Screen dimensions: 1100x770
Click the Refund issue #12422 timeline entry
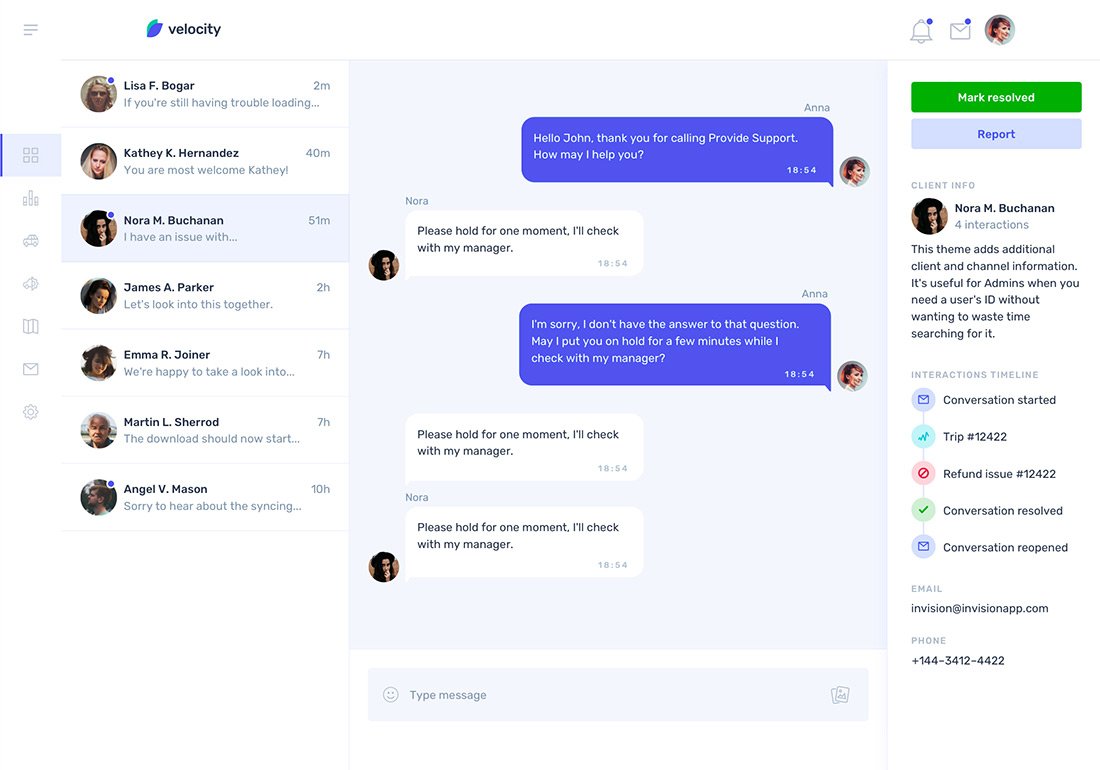click(x=999, y=474)
